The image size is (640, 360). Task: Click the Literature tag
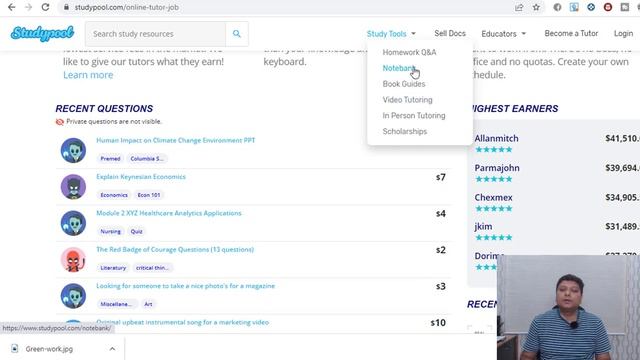point(113,268)
